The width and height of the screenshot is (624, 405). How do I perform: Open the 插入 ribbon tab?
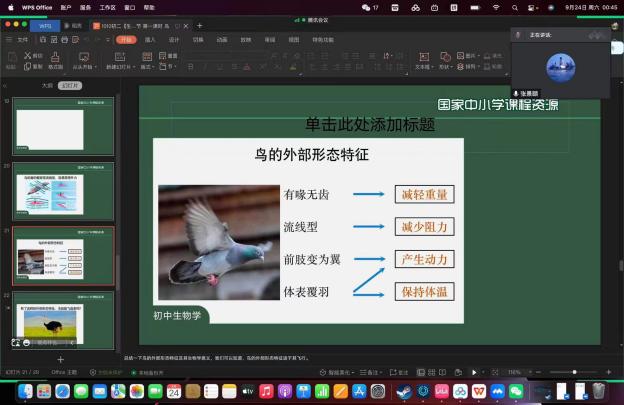tap(150, 40)
